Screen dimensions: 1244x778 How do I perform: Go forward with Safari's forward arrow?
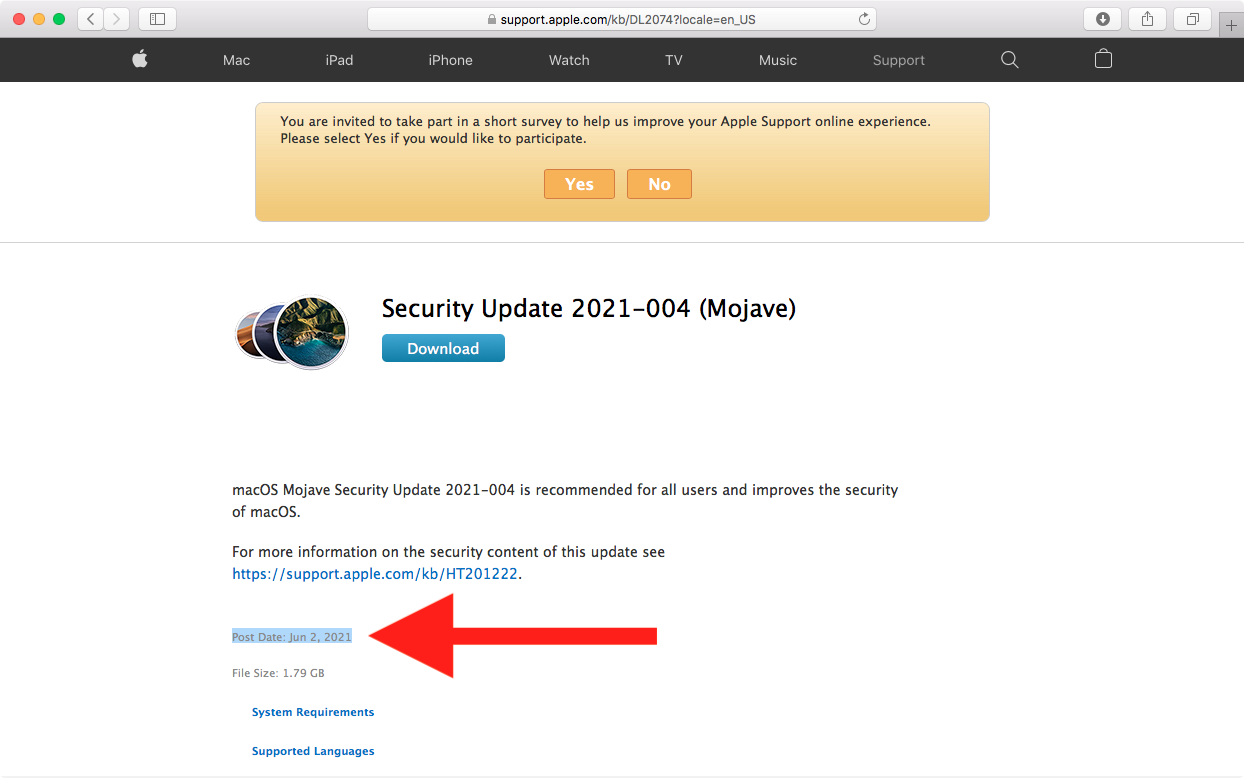click(117, 19)
